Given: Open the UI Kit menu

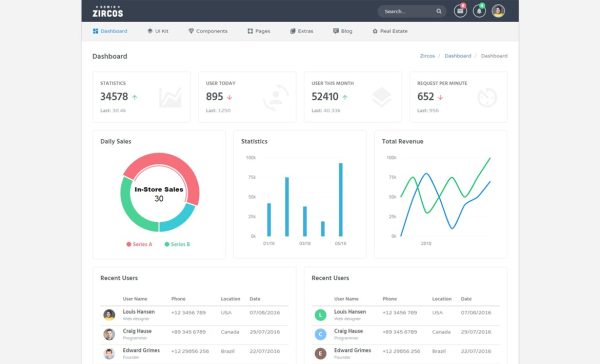Looking at the screenshot, I should (x=158, y=31).
